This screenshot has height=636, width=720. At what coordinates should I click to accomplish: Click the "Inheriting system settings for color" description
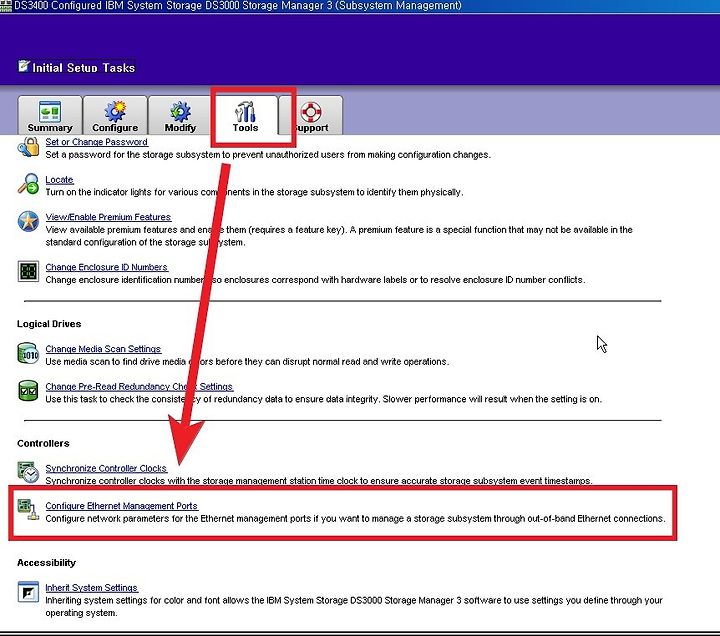click(354, 606)
